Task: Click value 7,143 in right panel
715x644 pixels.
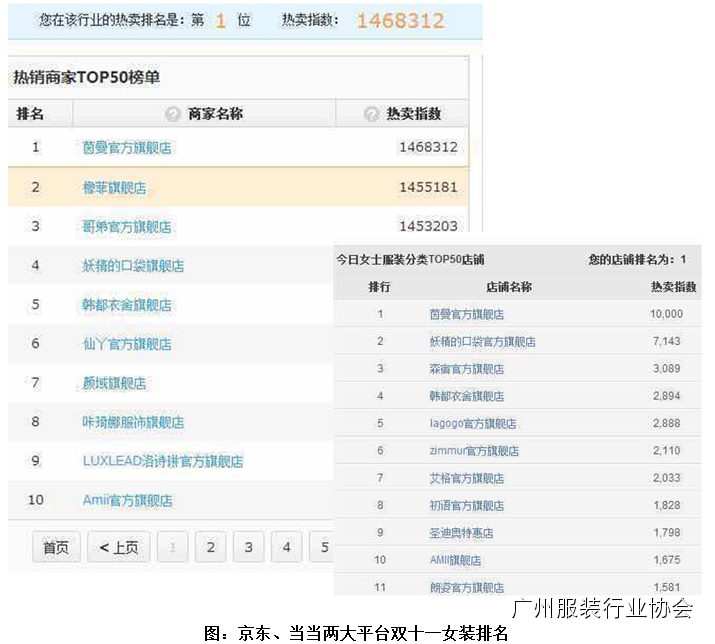Action: point(666,341)
